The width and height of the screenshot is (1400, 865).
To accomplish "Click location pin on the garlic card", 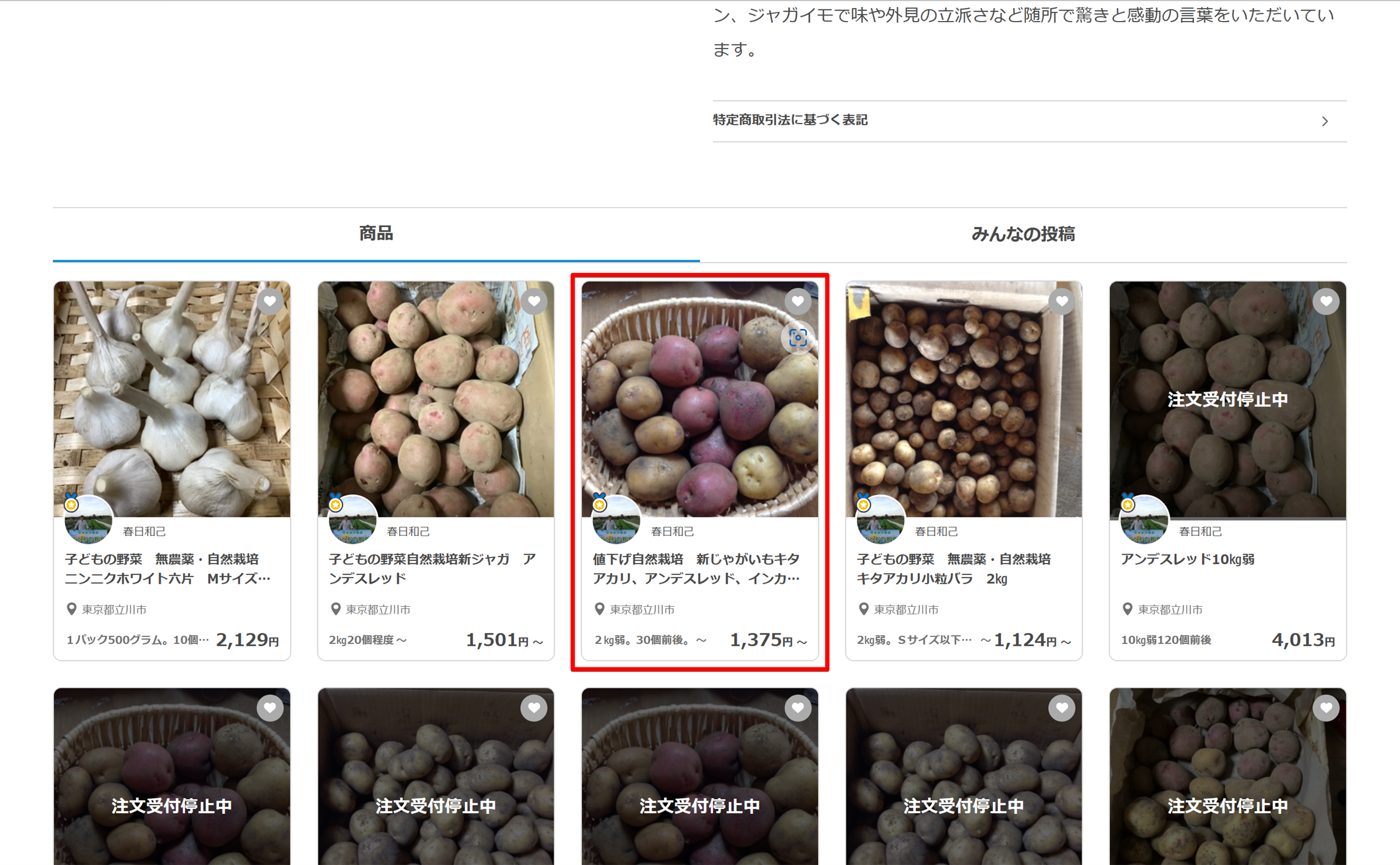I will (x=72, y=609).
